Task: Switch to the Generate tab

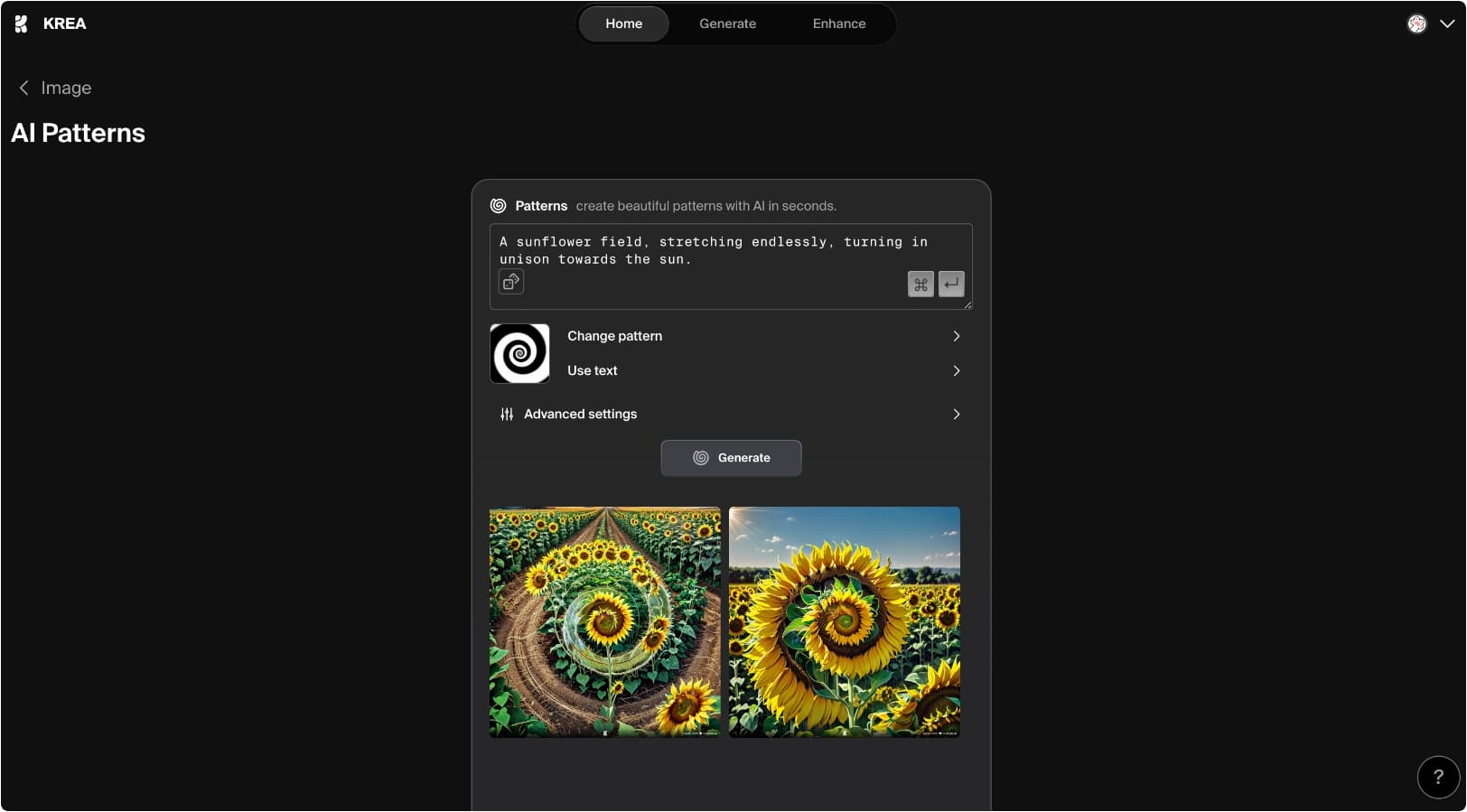Action: point(727,24)
